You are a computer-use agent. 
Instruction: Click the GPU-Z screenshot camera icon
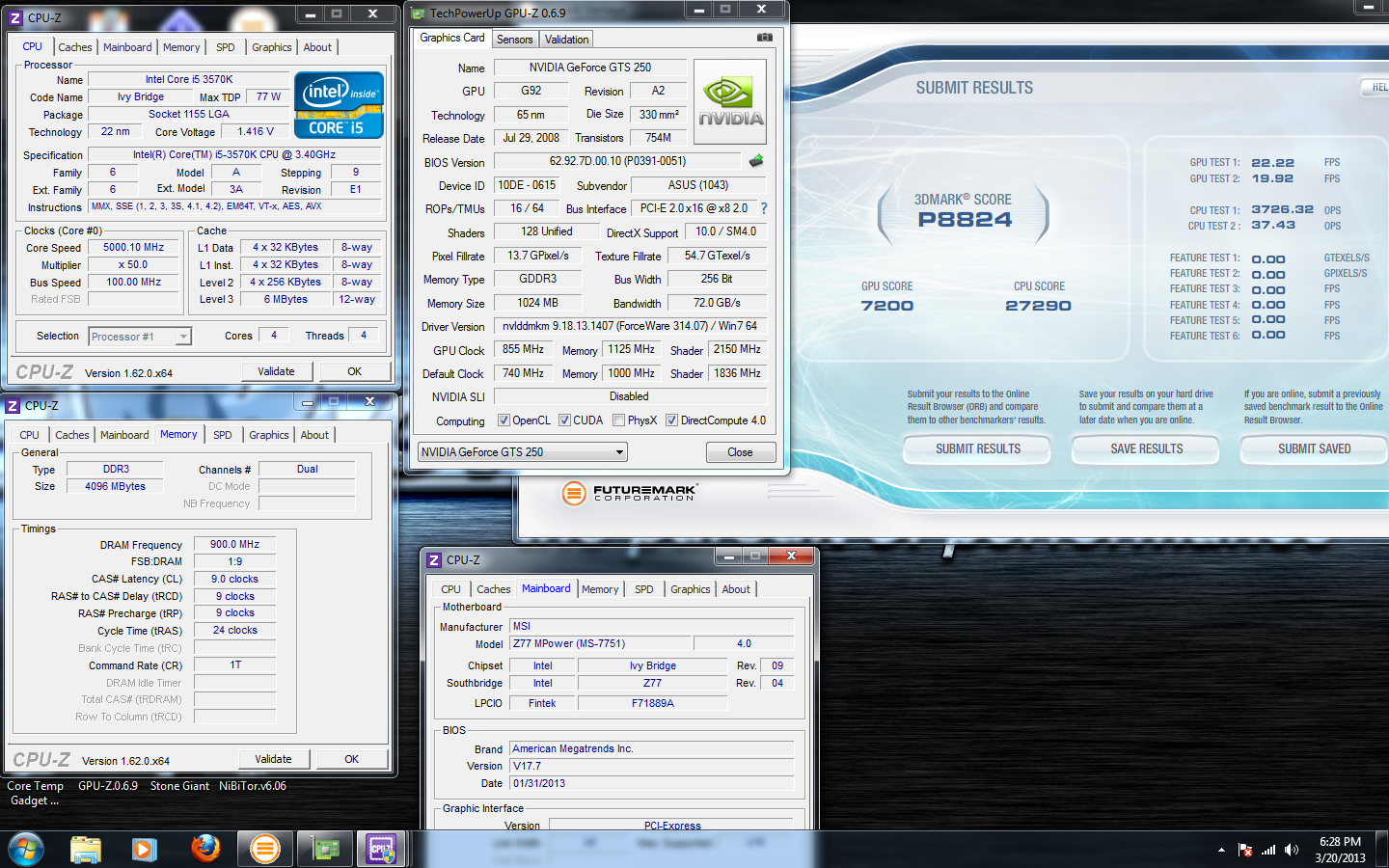pos(764,38)
